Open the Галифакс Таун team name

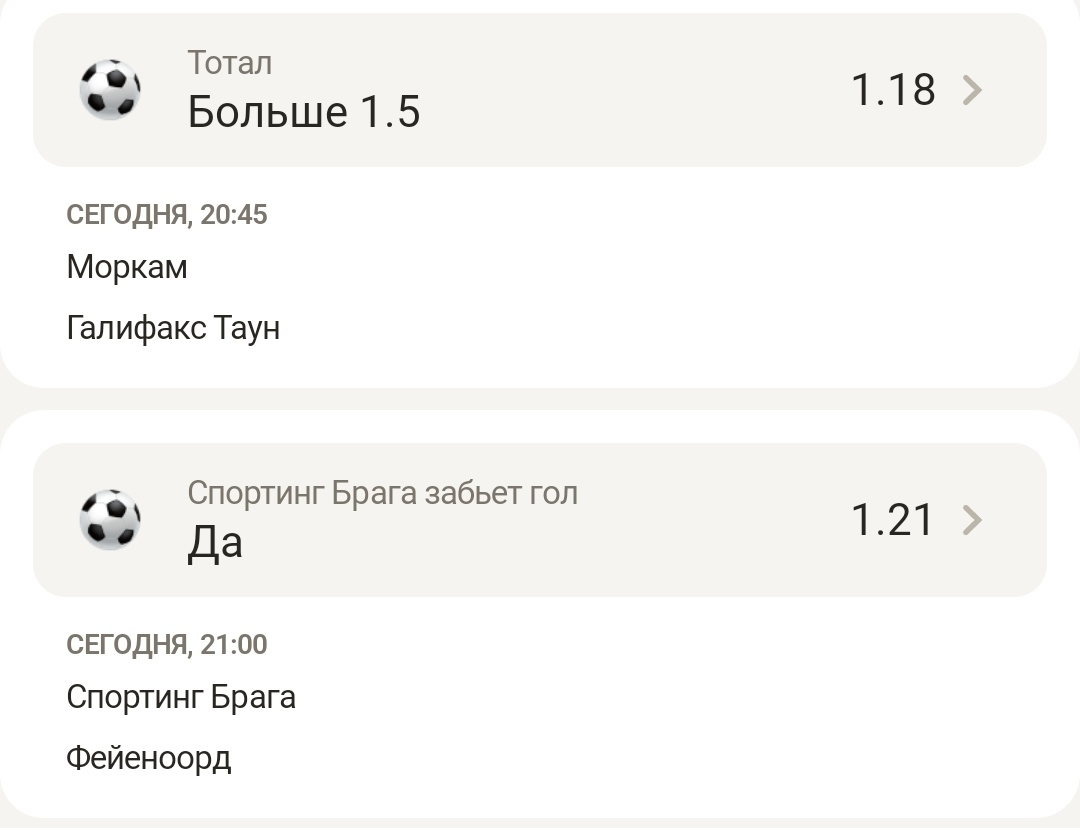(173, 328)
